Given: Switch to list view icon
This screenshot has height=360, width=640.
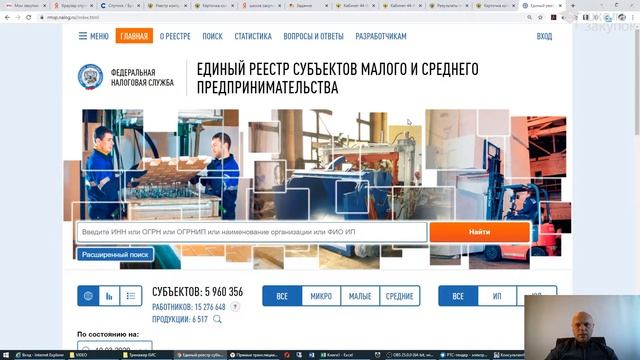Looking at the screenshot, I should click(131, 296).
